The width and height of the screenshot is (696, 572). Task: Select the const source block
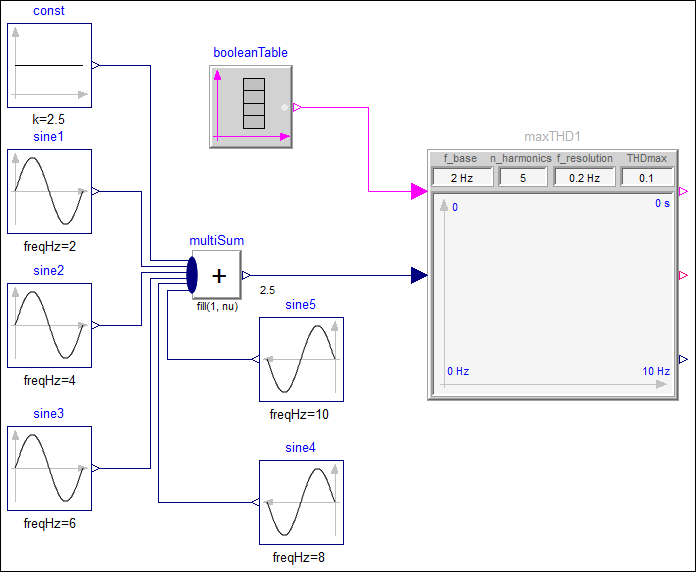49,66
